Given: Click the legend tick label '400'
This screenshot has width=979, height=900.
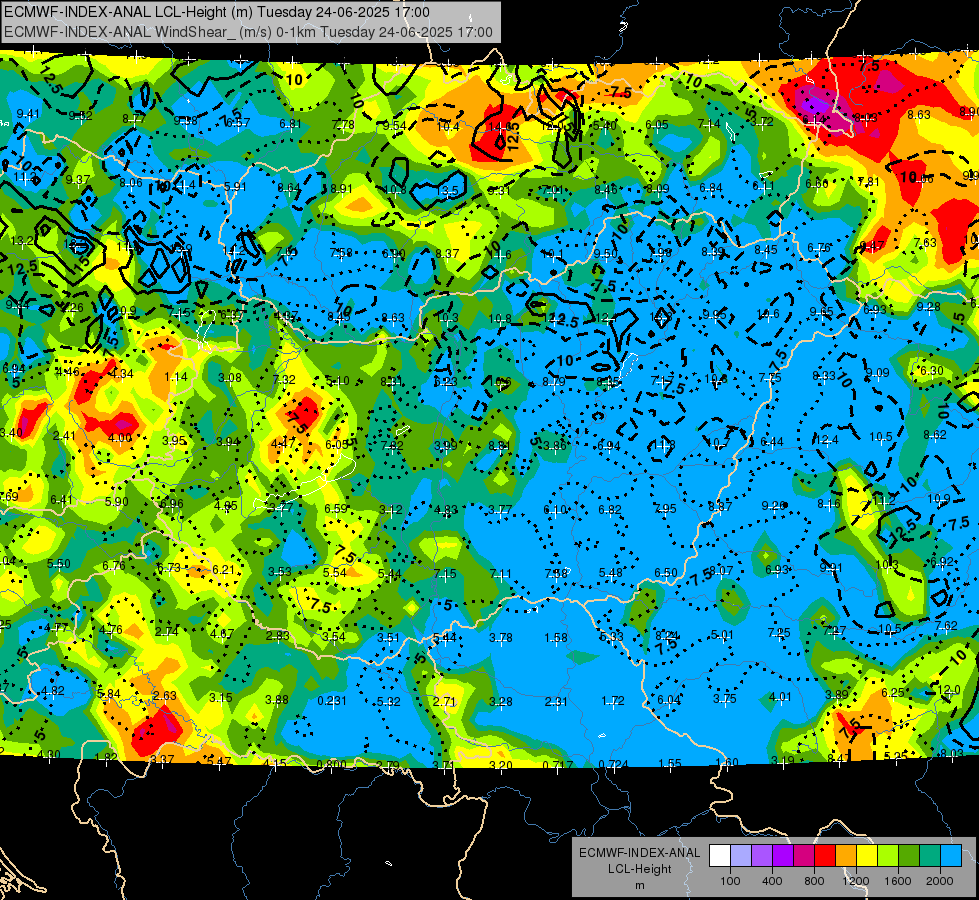Looking at the screenshot, I should pyautogui.click(x=772, y=881).
